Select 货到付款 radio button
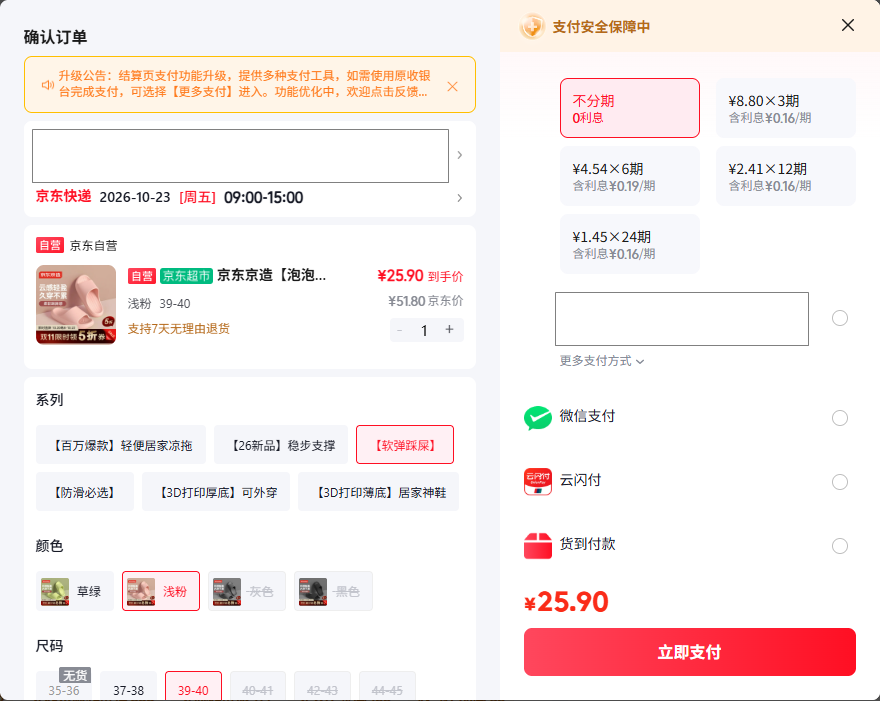Image resolution: width=880 pixels, height=701 pixels. [x=840, y=546]
